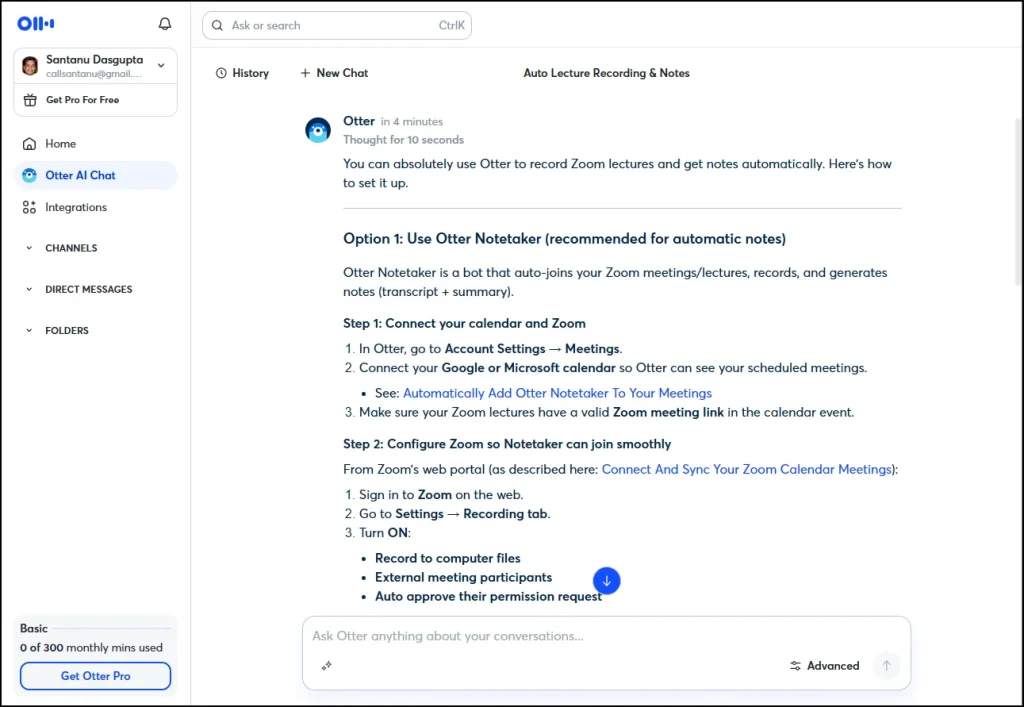Click the chat vertical scrollbar

click(x=1019, y=202)
